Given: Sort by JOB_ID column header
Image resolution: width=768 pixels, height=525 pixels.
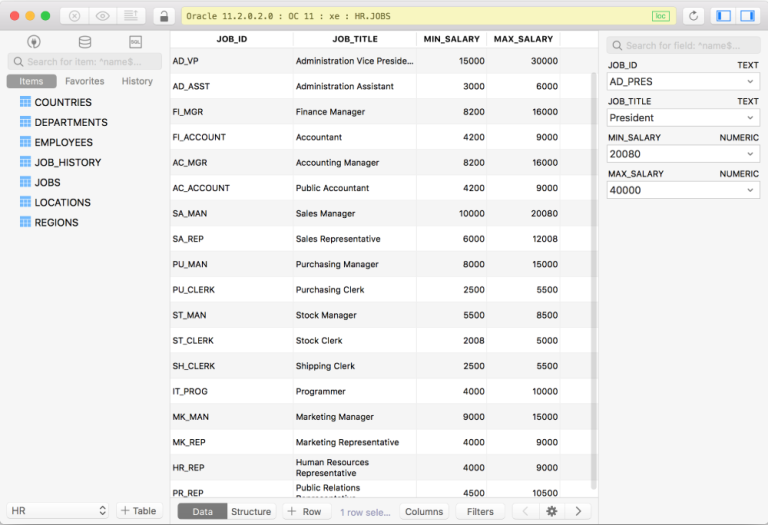Looking at the screenshot, I should 232,39.
